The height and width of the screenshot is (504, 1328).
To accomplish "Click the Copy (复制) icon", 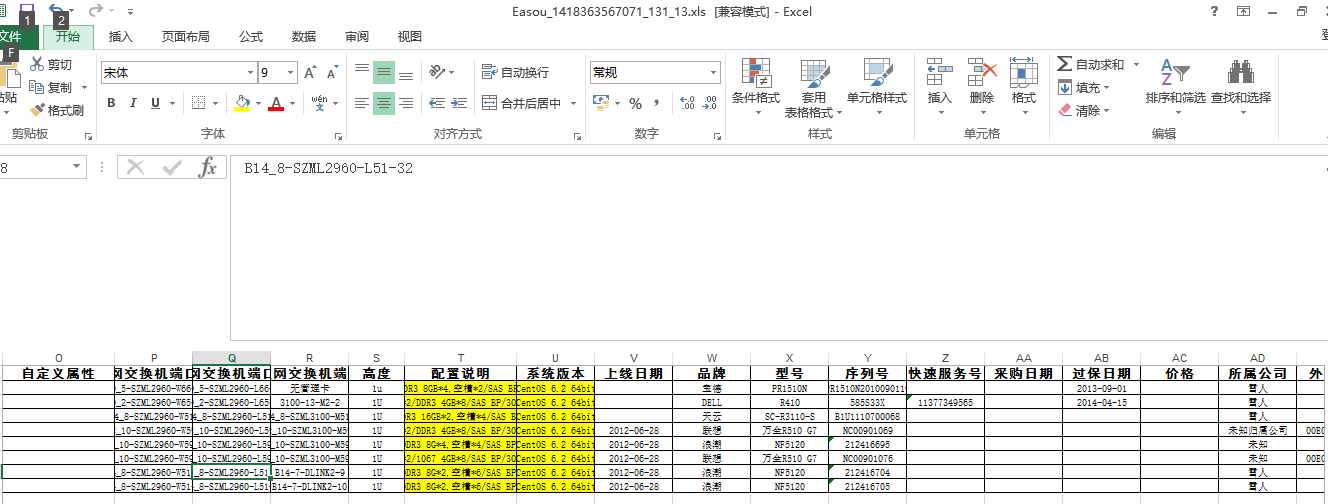I will [x=37, y=87].
